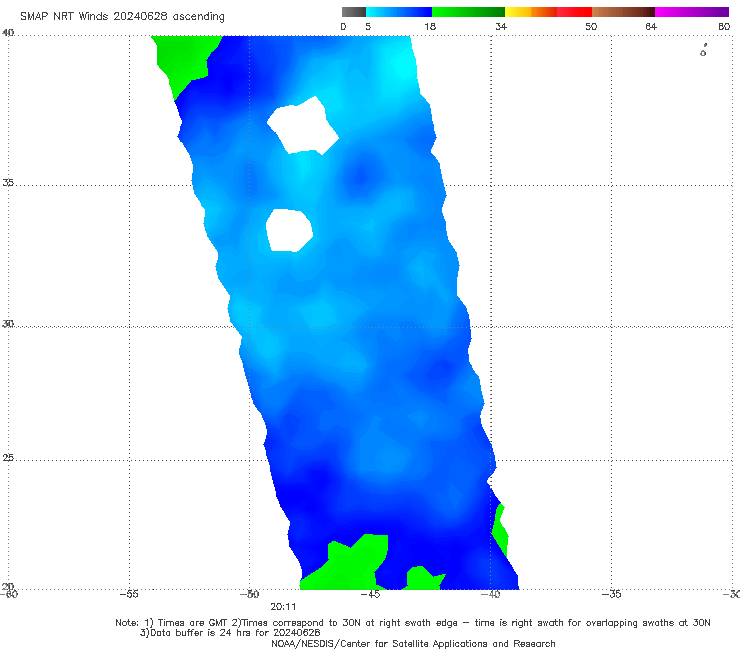
Task: Click the longitude axis label '-55'
Action: (129, 594)
